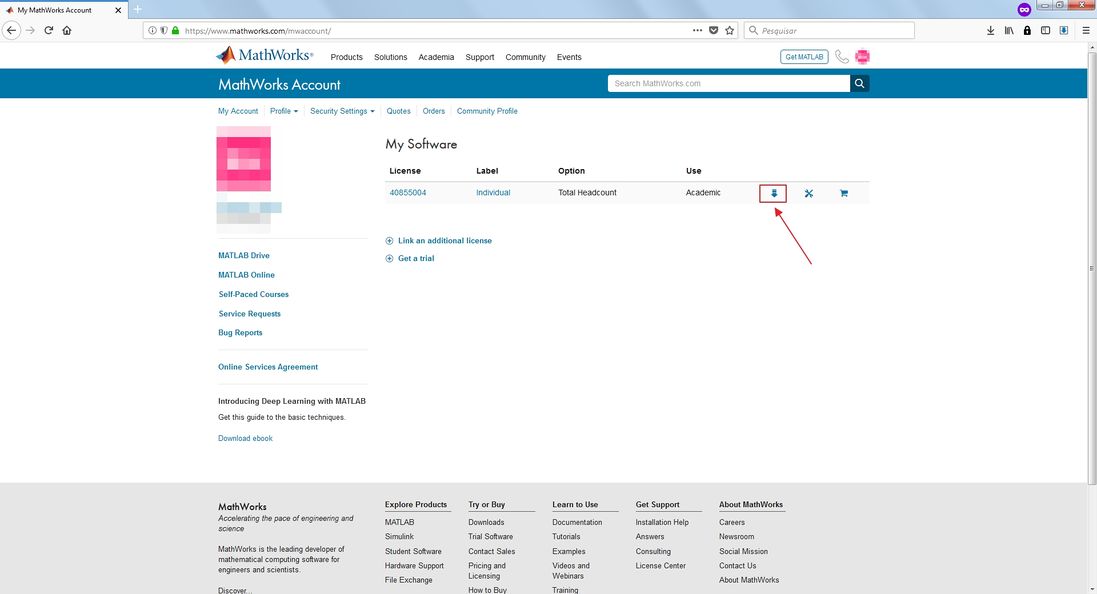Click the shopping cart icon in the license row

844,193
